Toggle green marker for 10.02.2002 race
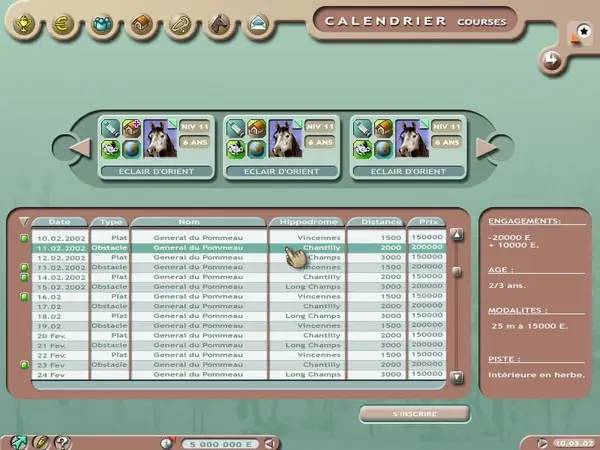The image size is (600, 450). [24, 238]
